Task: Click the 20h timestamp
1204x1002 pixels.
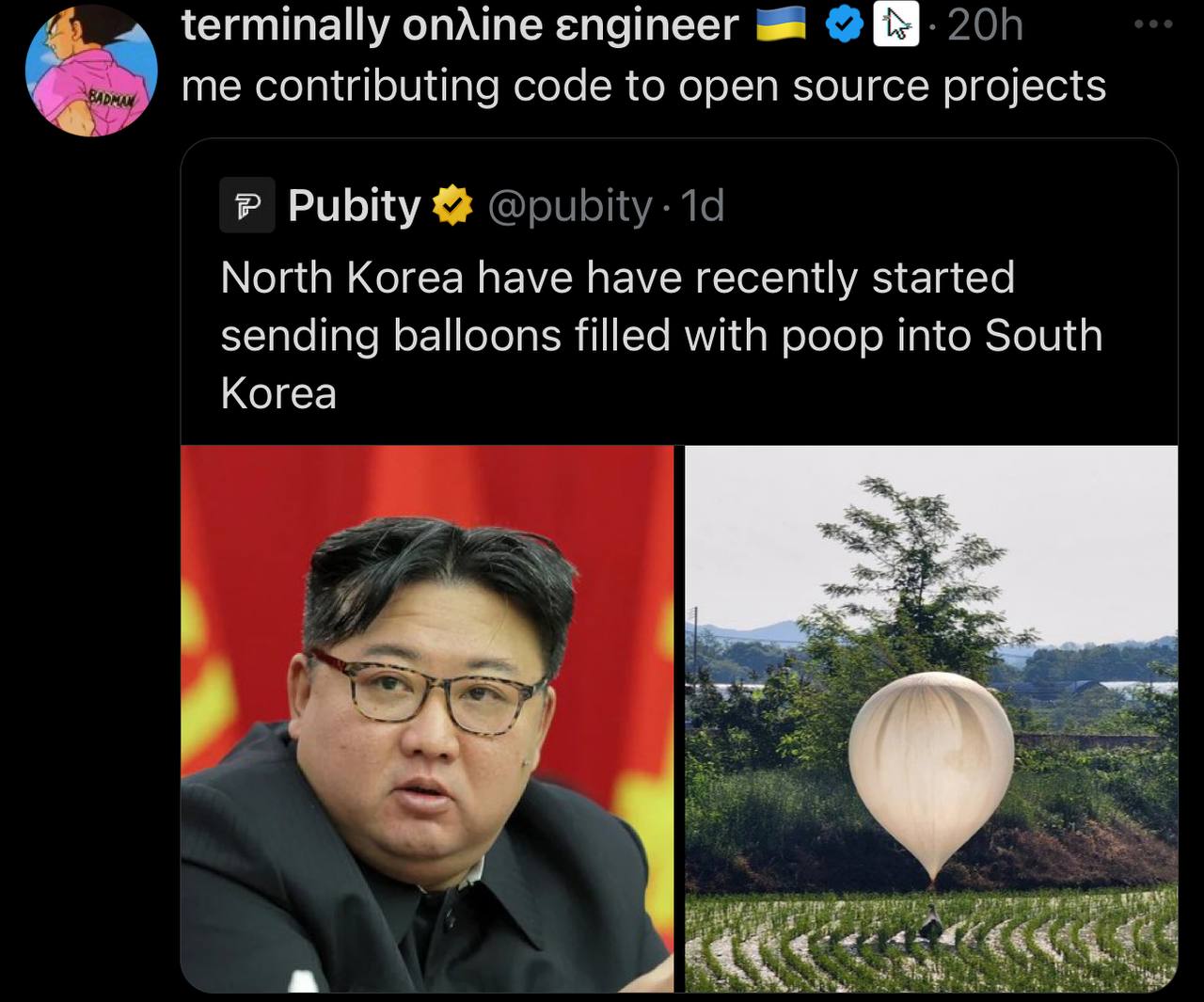Action: [x=985, y=26]
